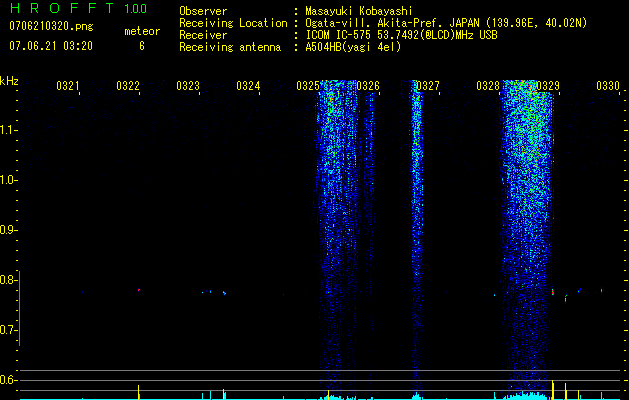Screen dimensions: 629x400
Task: Click the 0.6 kHz frequency label
Action: [x=7, y=380]
